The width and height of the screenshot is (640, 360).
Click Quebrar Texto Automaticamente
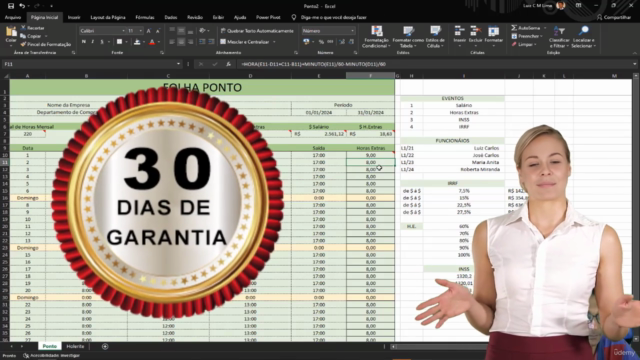tap(257, 31)
